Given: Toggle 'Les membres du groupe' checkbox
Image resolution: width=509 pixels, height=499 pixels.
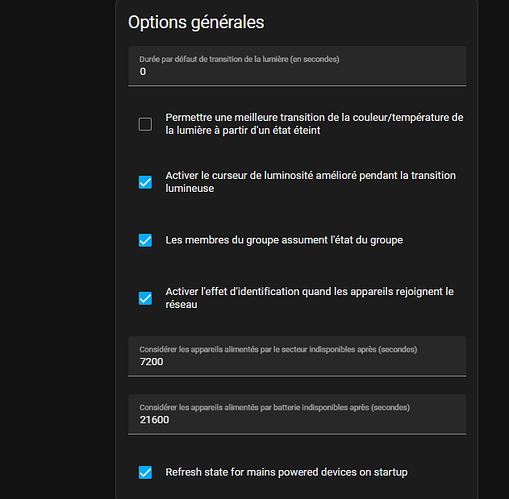Looking at the screenshot, I should [145, 240].
